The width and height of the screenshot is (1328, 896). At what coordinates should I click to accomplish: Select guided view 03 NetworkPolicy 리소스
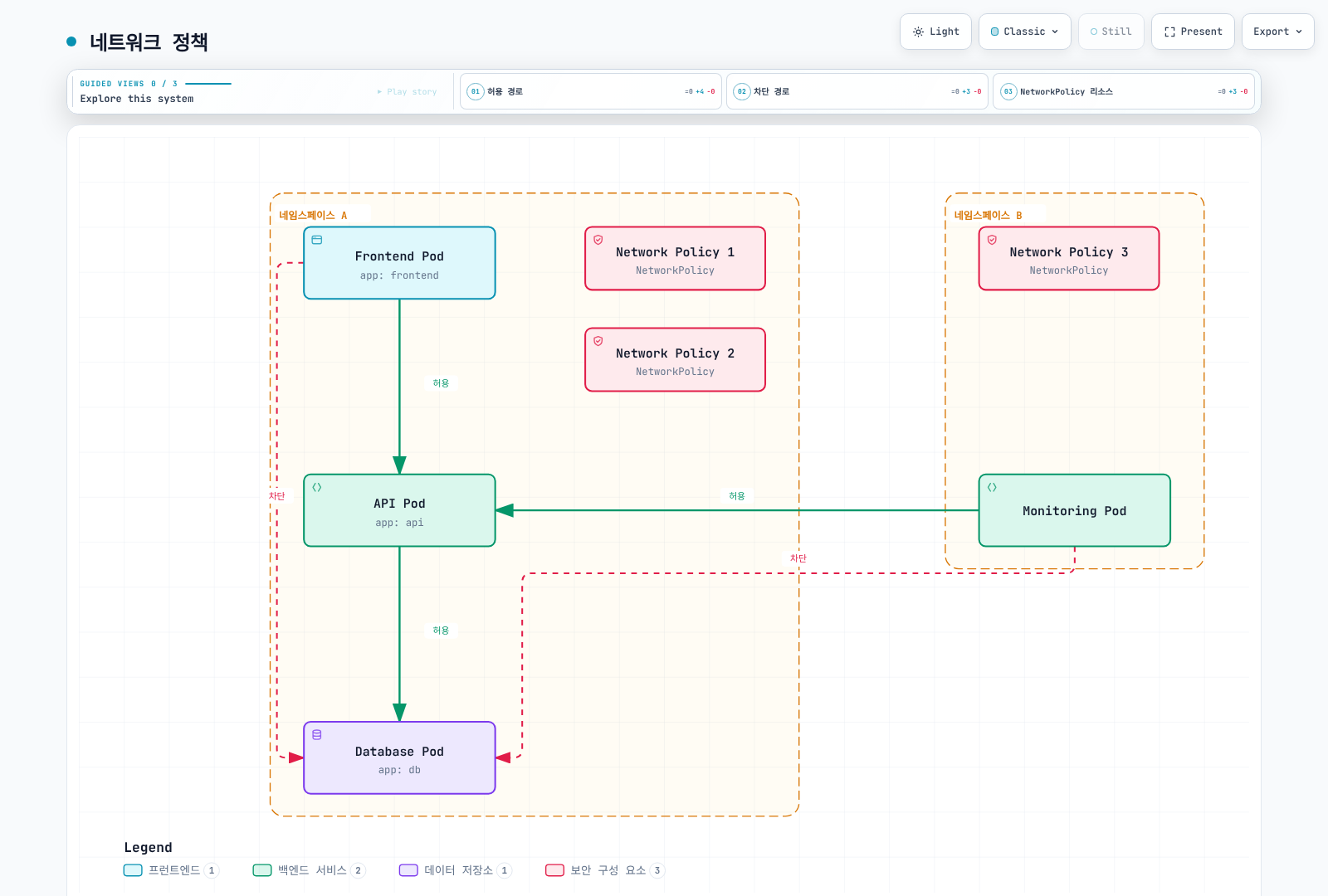click(x=1123, y=91)
